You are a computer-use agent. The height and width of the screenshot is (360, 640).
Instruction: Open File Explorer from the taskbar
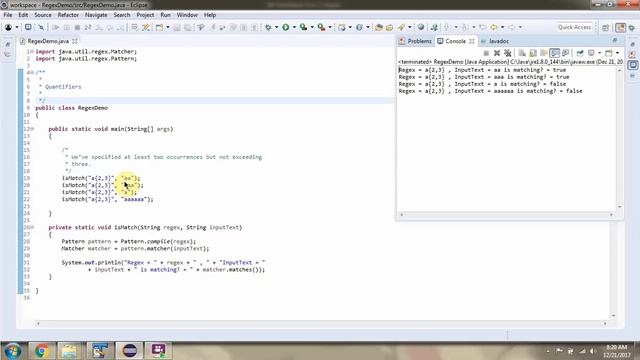click(x=69, y=351)
